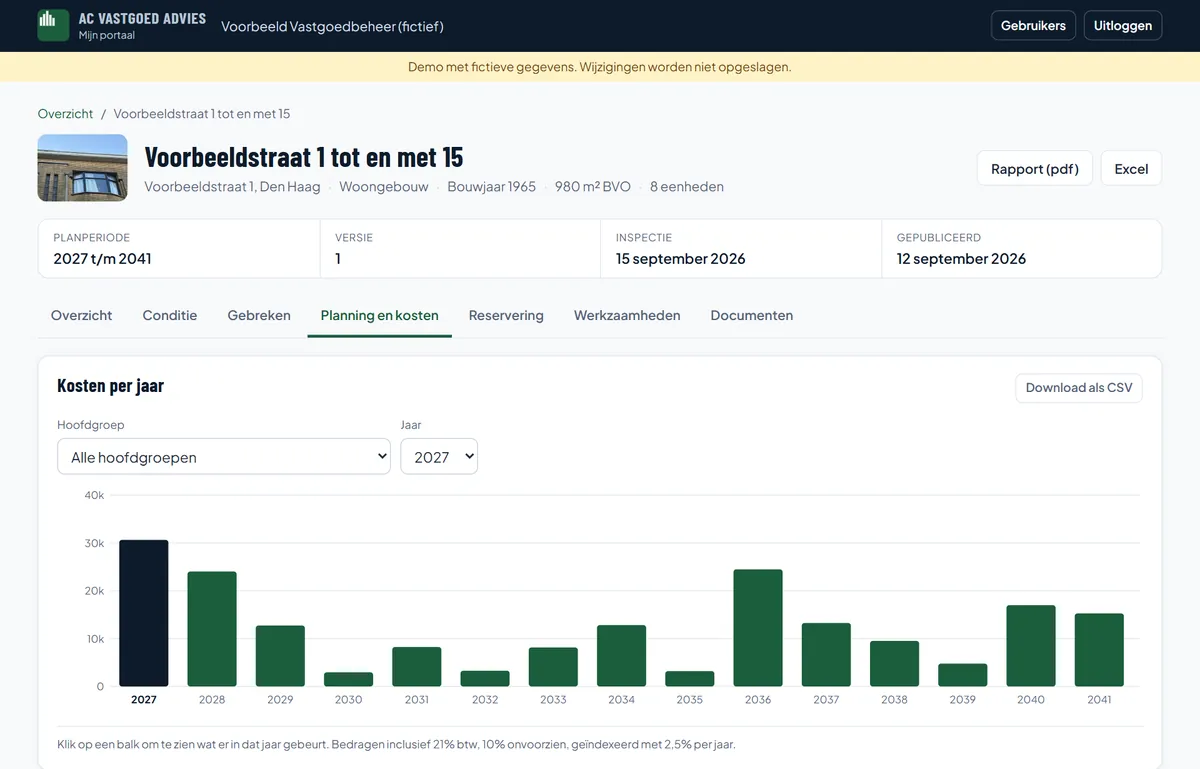Select the 2035 cost bar
Viewport: 1200px width, 769px height.
click(690, 679)
